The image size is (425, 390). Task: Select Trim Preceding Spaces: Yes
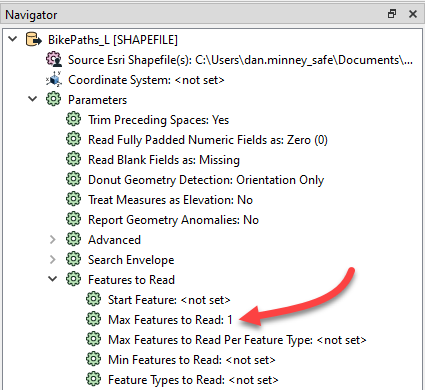pos(158,120)
